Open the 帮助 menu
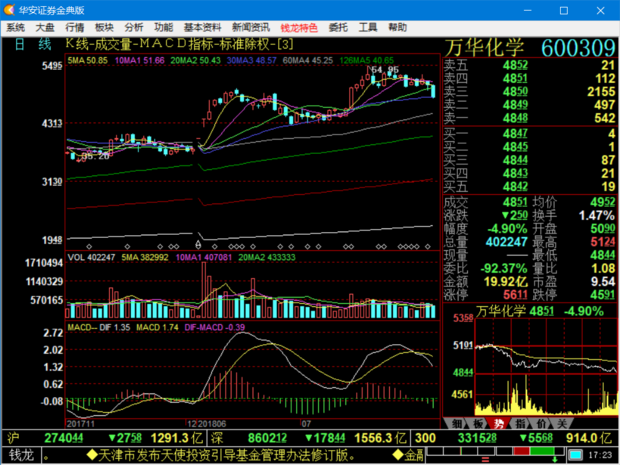Screen dimensions: 620x465 coord(397,27)
